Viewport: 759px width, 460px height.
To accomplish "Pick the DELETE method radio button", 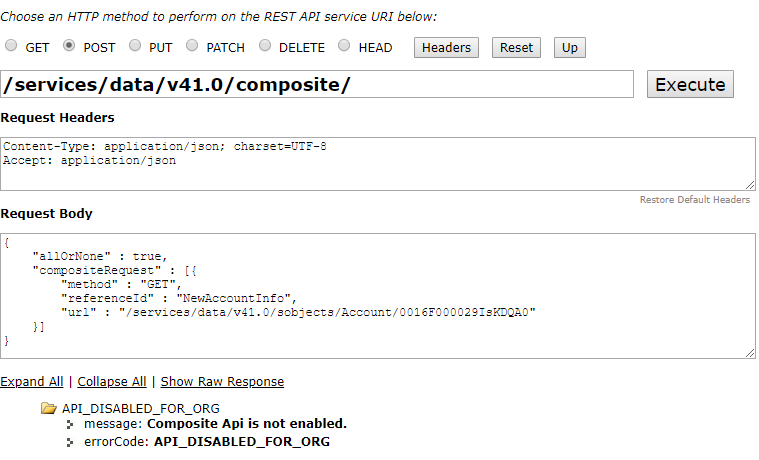I will click(x=265, y=46).
